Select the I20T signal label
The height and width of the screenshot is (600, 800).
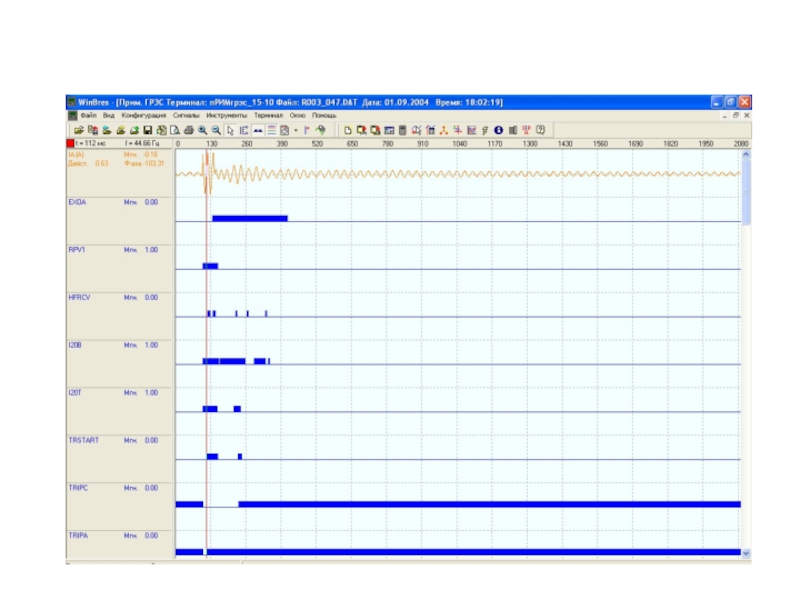[x=74, y=393]
